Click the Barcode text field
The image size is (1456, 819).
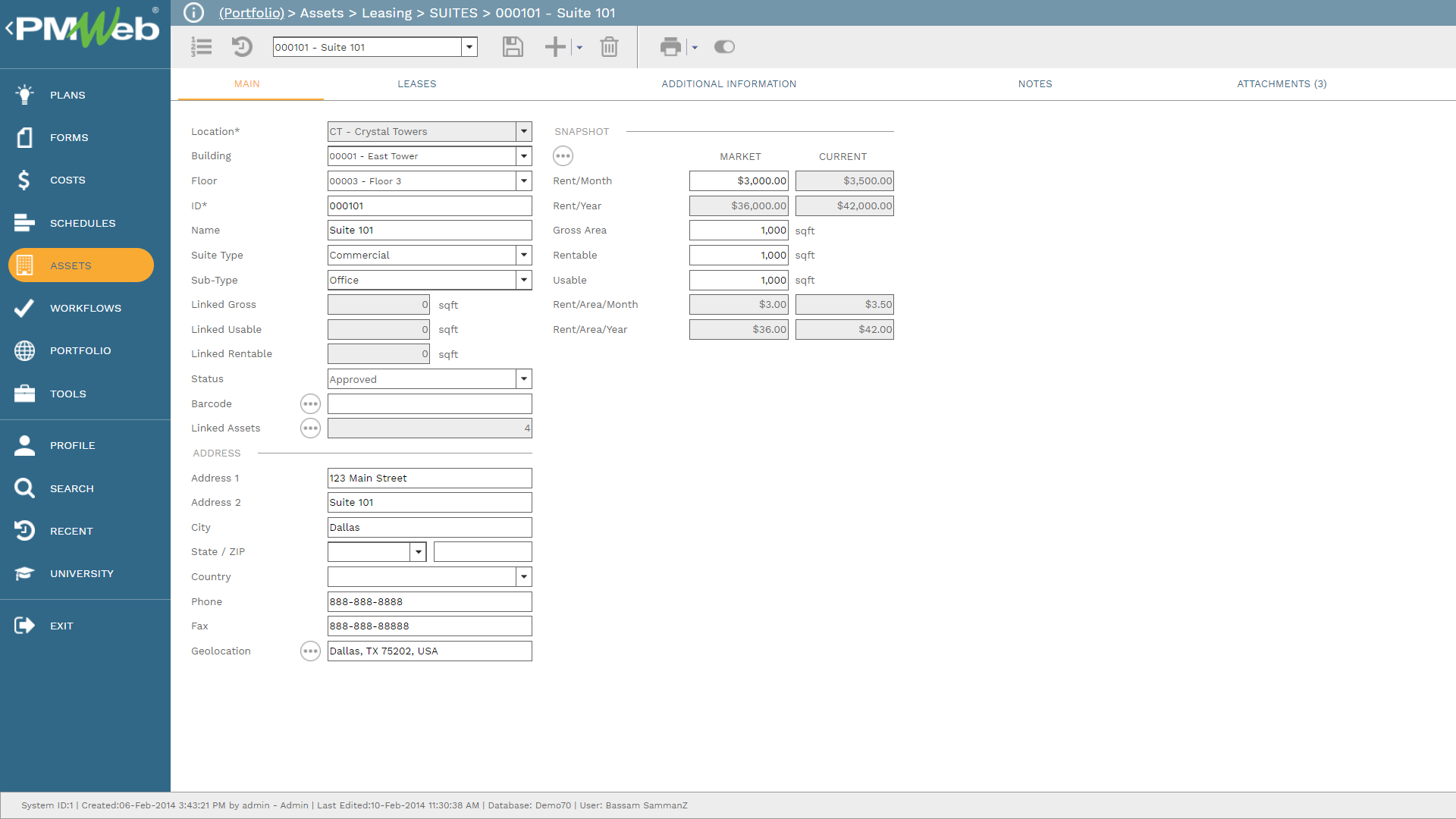[429, 404]
